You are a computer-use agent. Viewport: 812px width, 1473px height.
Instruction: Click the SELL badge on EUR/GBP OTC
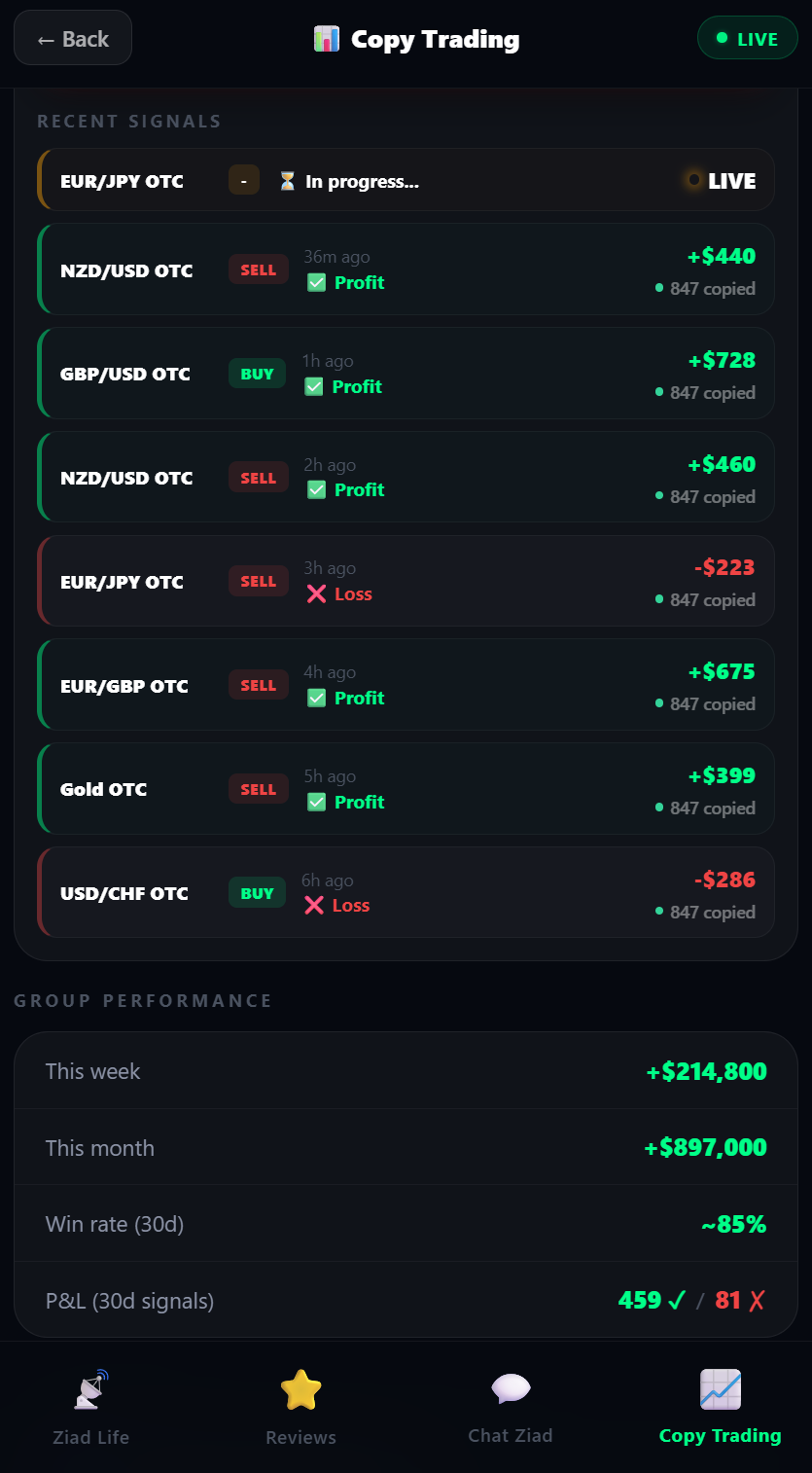pyautogui.click(x=259, y=685)
